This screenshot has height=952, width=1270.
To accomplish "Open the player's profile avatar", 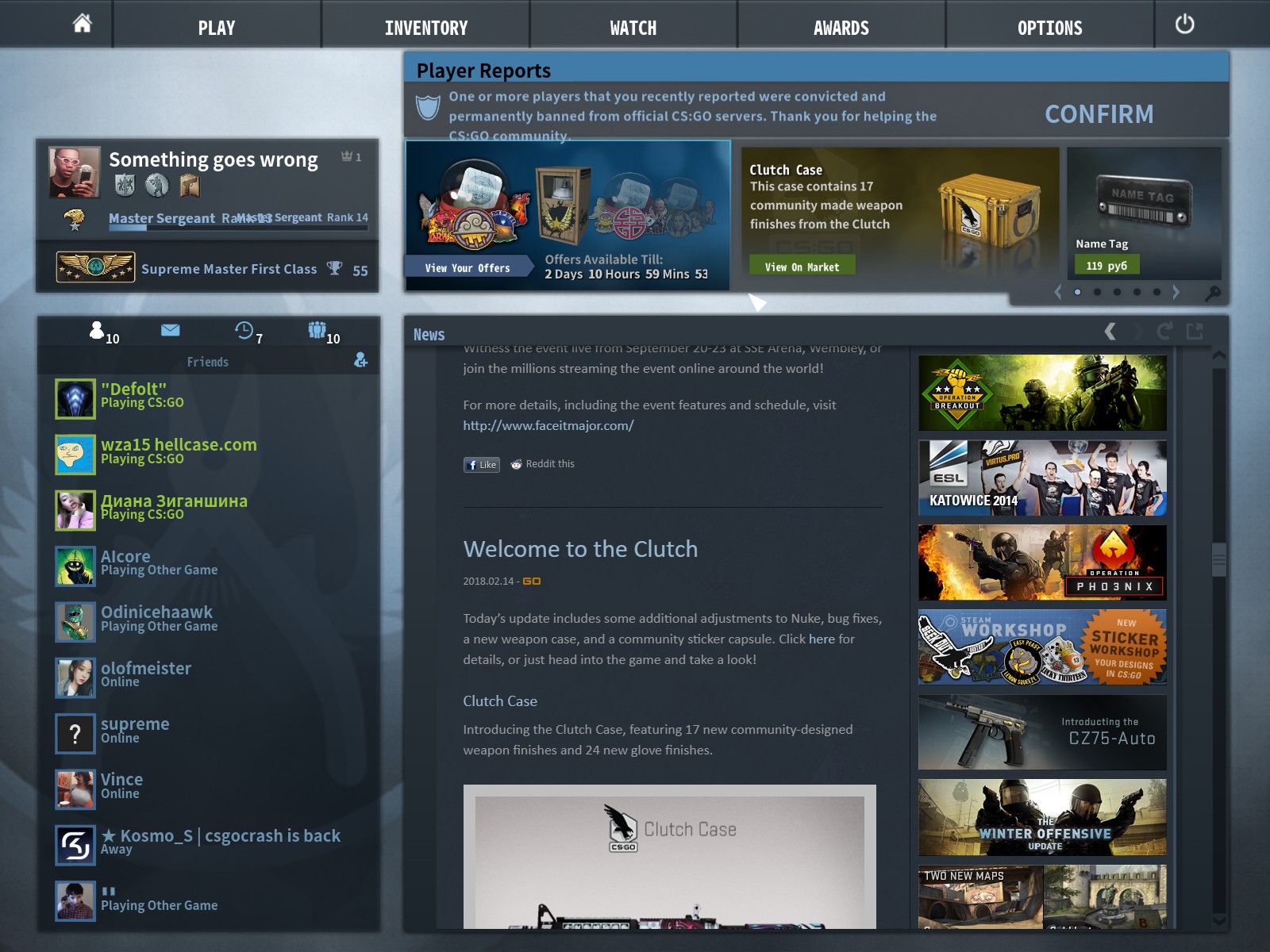I will (x=75, y=172).
